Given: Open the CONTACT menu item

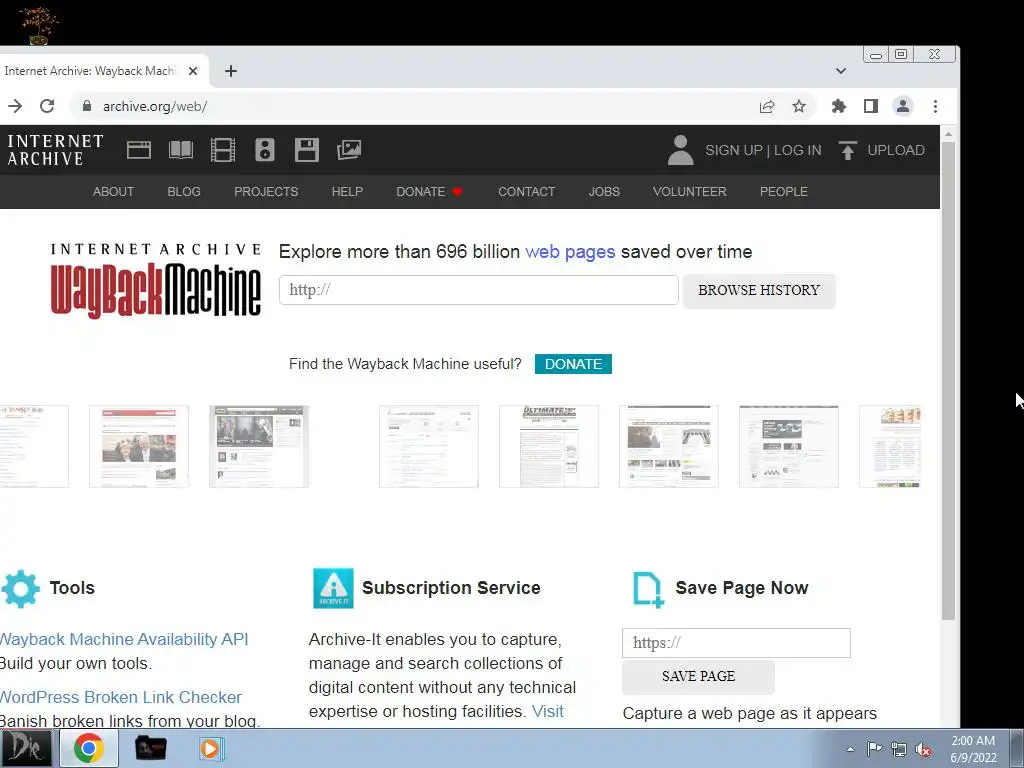Looking at the screenshot, I should coord(526,192).
